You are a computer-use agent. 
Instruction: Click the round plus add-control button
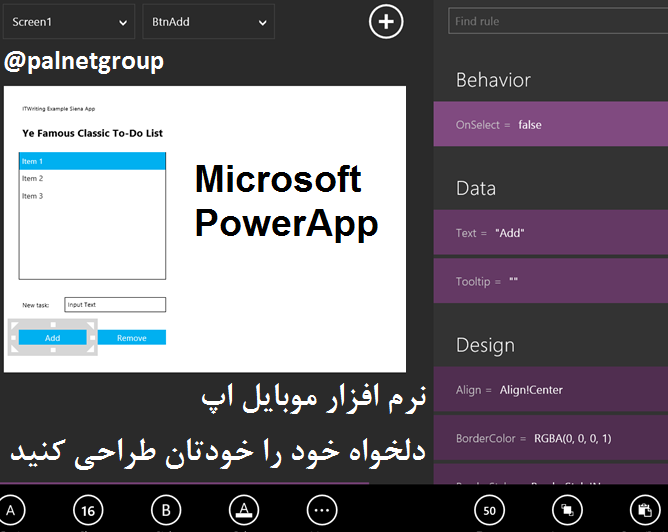click(x=386, y=21)
